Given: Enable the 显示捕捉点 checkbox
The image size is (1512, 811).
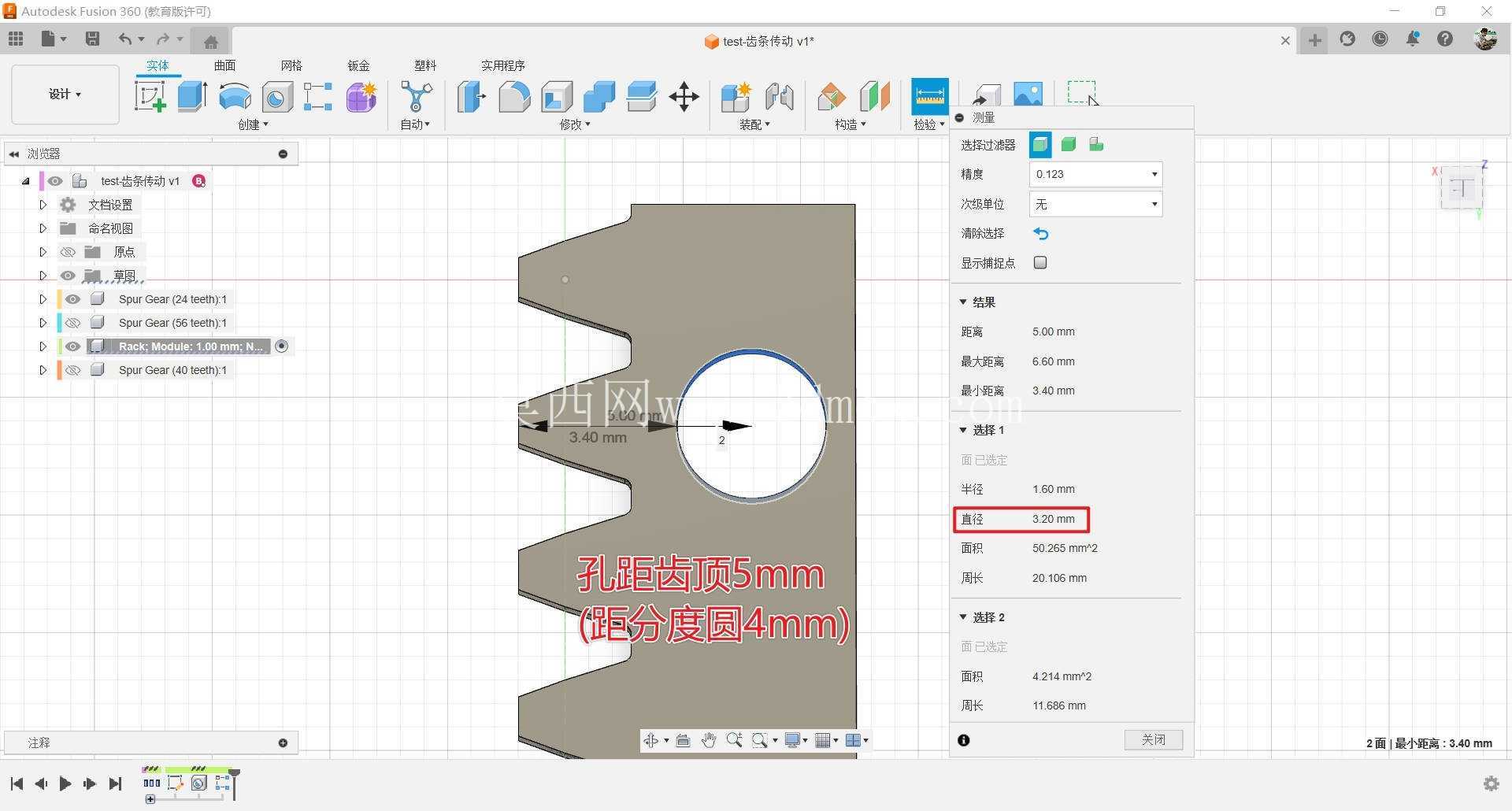Looking at the screenshot, I should click(x=1040, y=263).
